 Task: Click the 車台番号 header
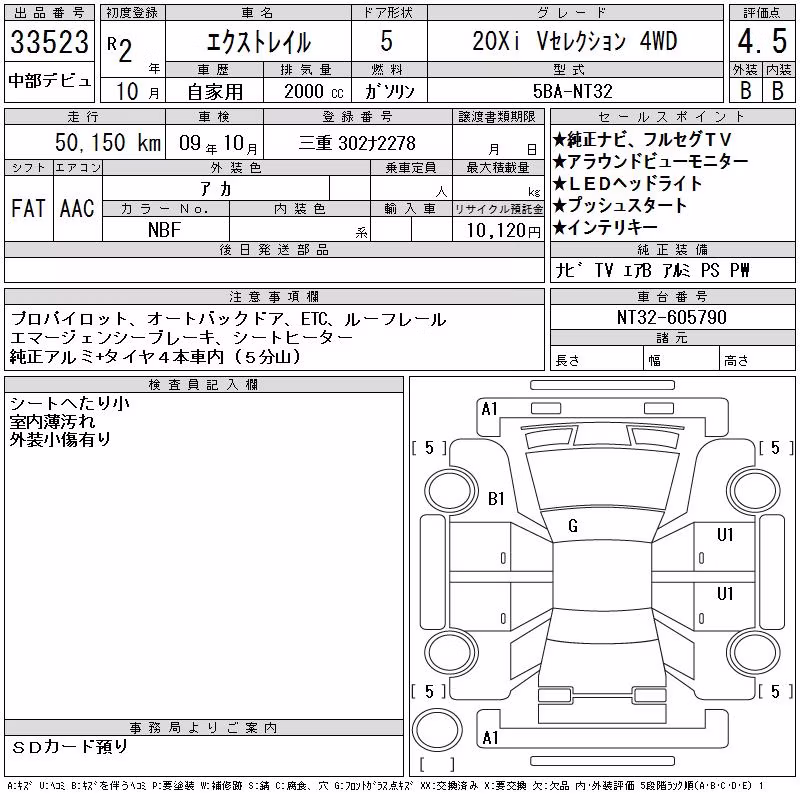coord(672,297)
